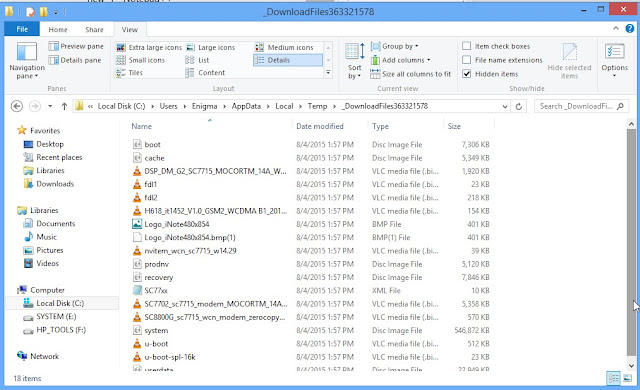
Task: Select the Logo_iNote480x854 BMP file
Action: click(177, 224)
